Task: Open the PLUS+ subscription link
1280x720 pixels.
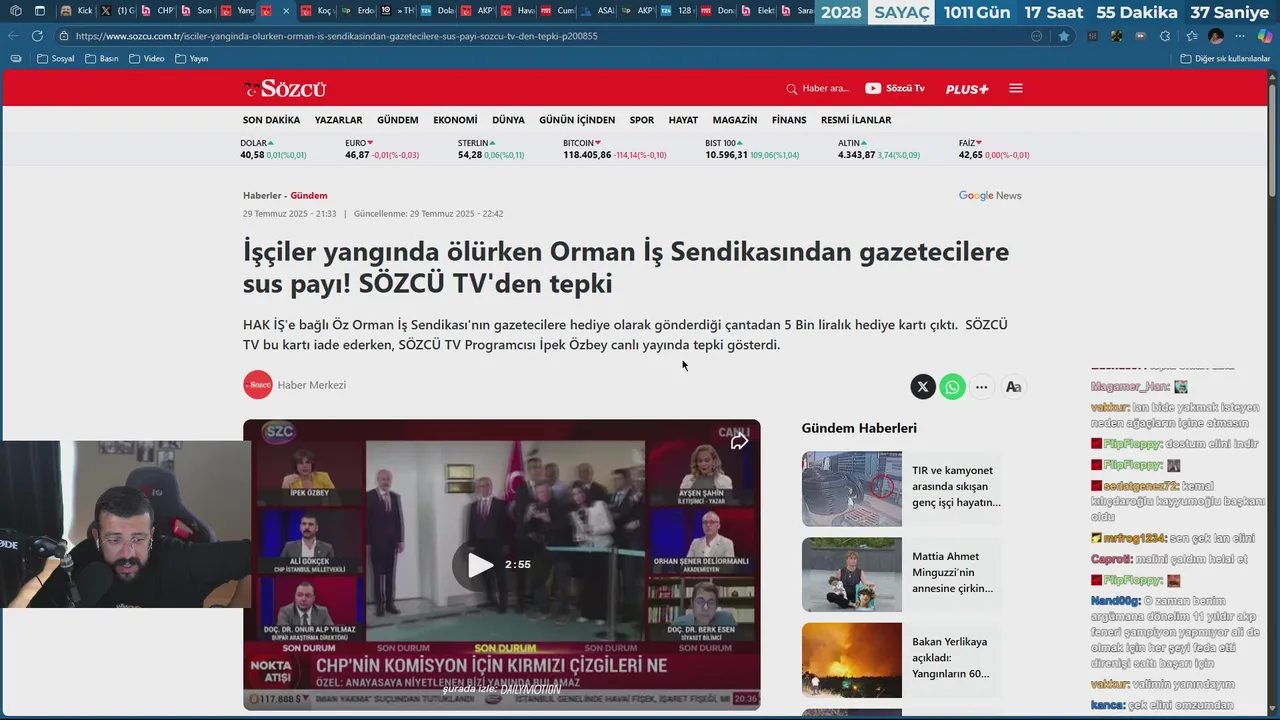Action: point(967,89)
